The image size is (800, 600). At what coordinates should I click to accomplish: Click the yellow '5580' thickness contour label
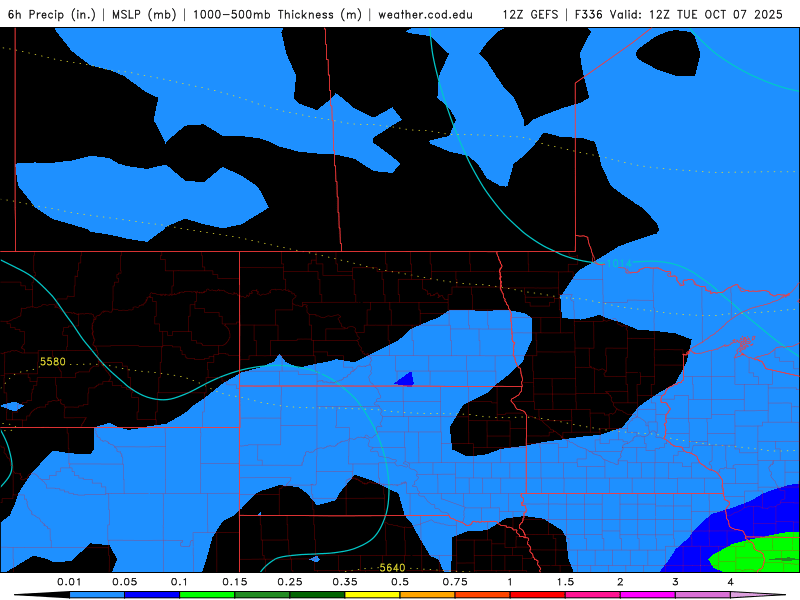tap(53, 362)
